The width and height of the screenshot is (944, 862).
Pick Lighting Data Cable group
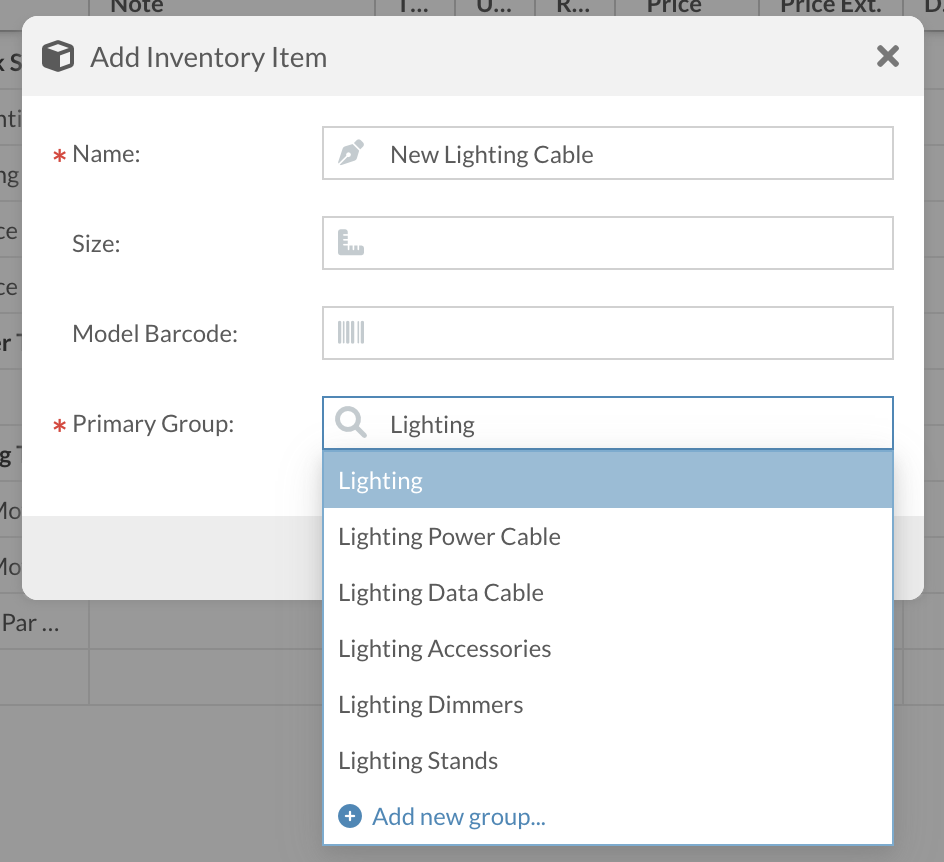coord(441,593)
